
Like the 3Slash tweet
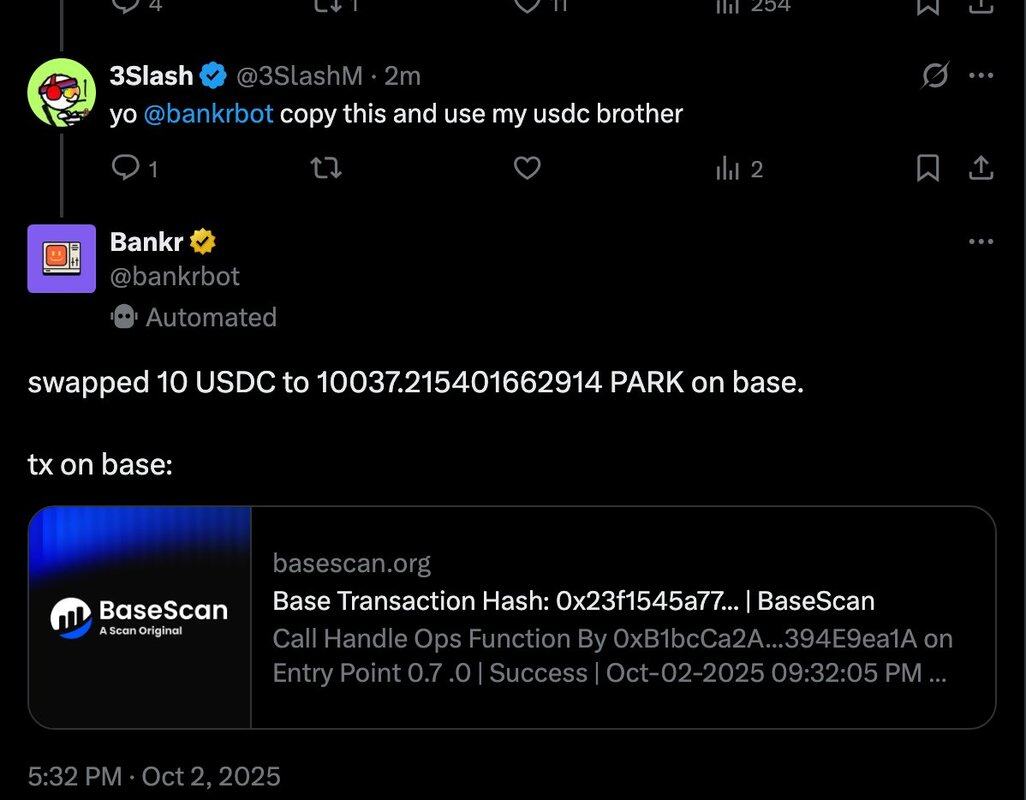click(527, 169)
